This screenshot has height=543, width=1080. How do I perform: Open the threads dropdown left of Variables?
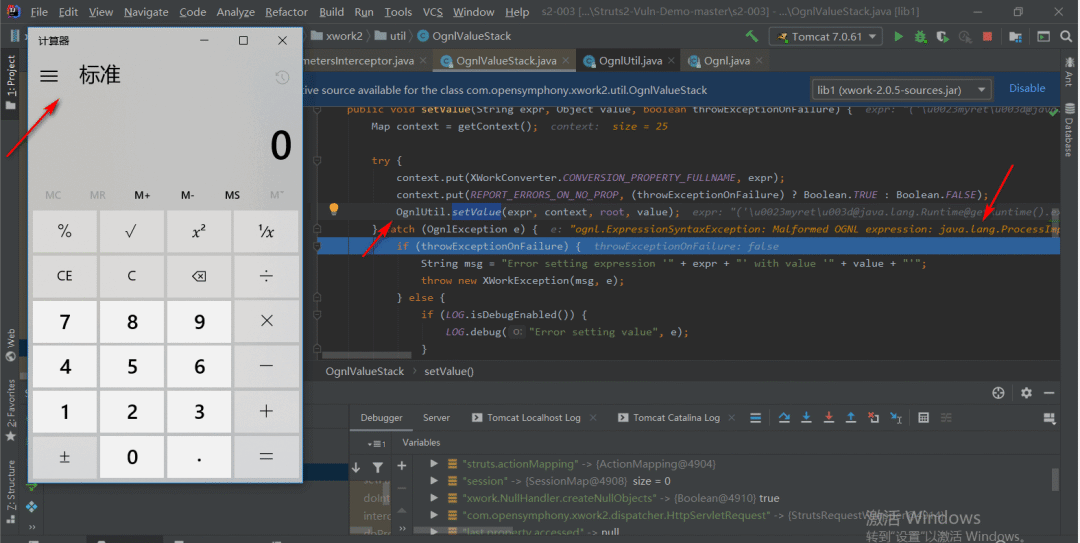point(376,443)
